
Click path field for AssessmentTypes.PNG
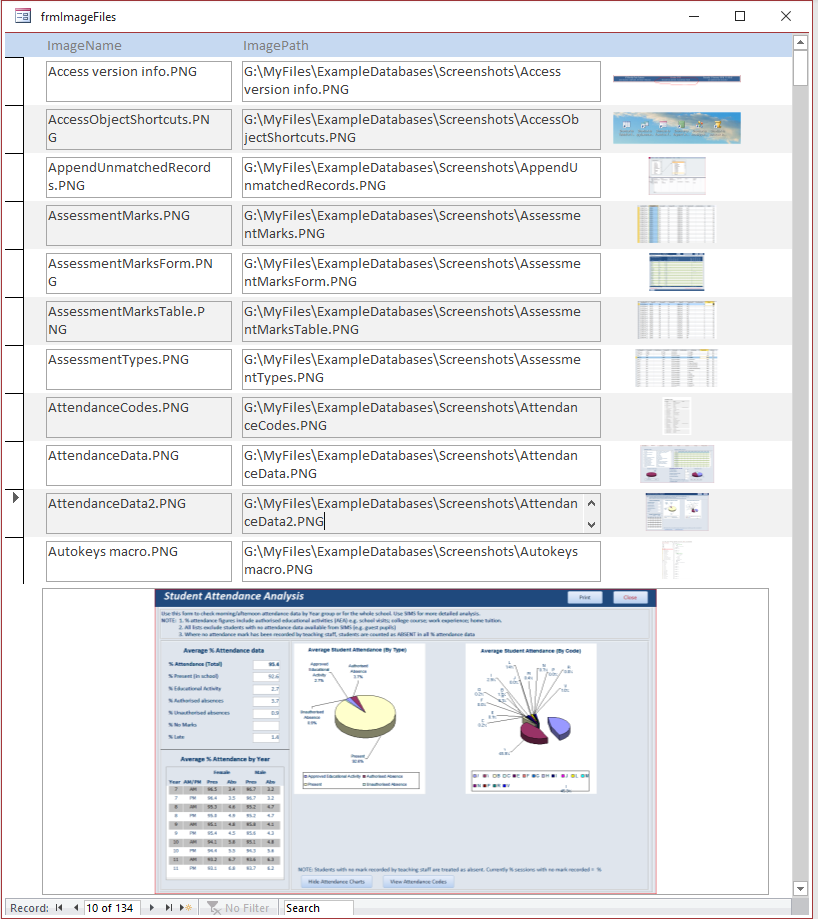(421, 370)
